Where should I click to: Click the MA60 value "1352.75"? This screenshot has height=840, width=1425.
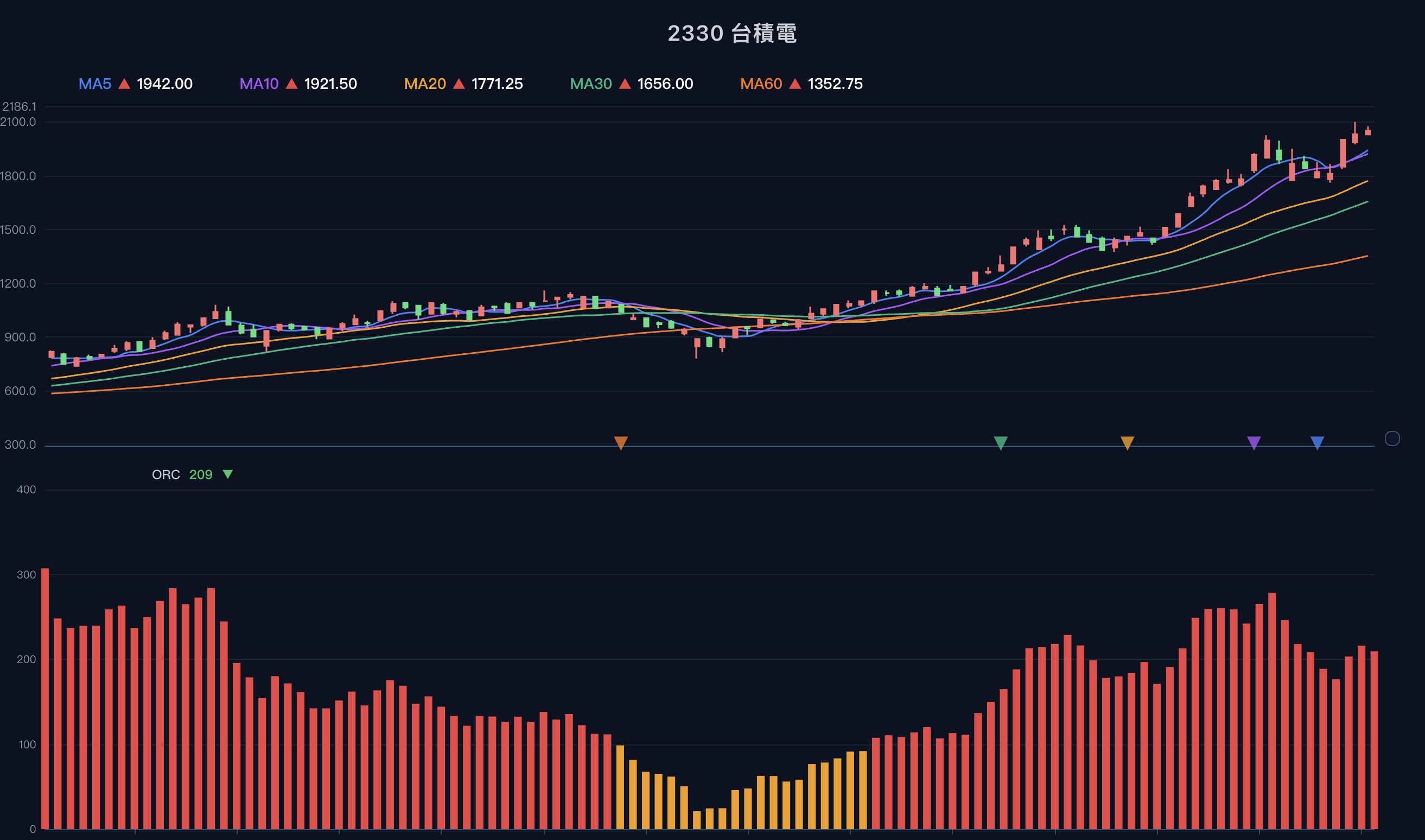(x=835, y=84)
